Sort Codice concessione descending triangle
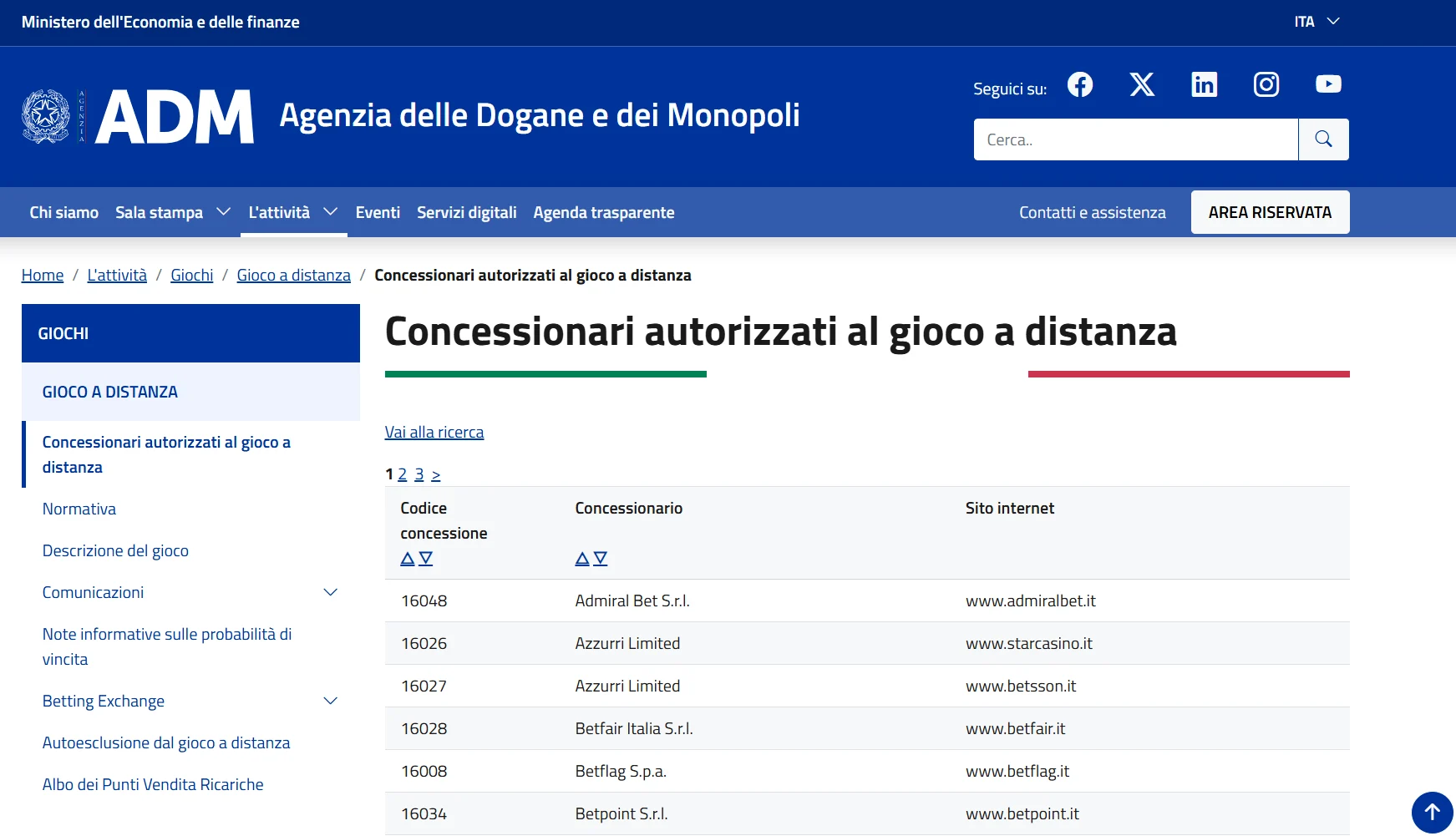Viewport: 1456px width, 836px height. (x=426, y=559)
